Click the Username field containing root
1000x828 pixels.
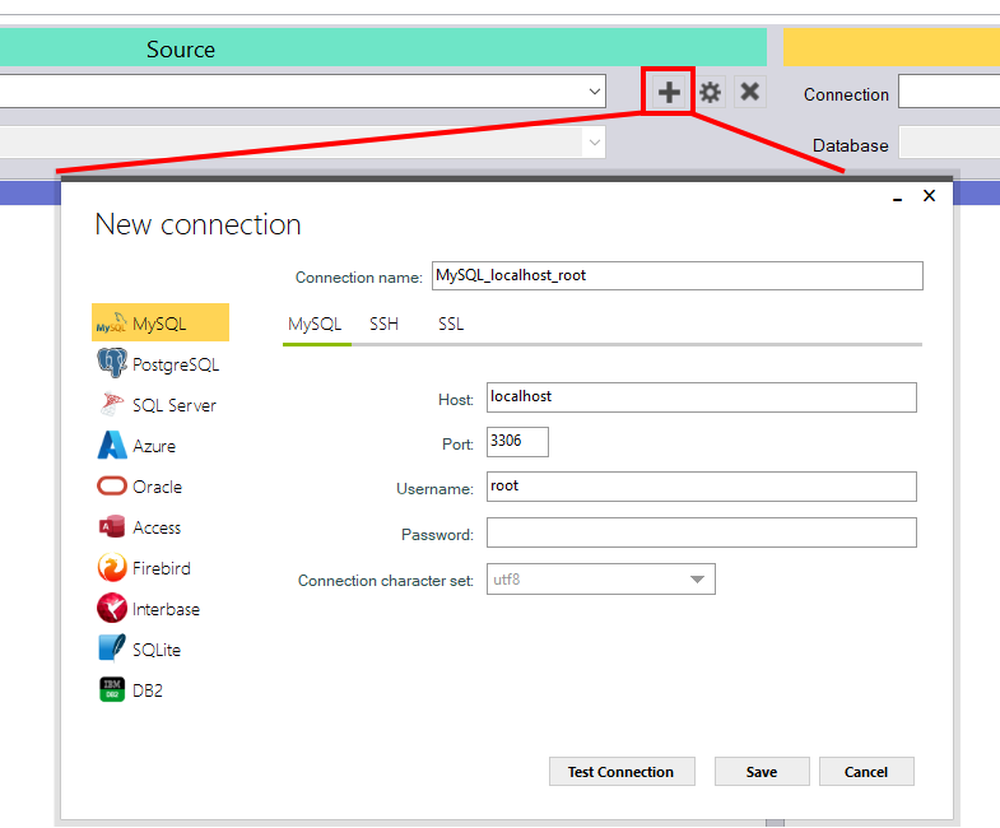click(702, 486)
